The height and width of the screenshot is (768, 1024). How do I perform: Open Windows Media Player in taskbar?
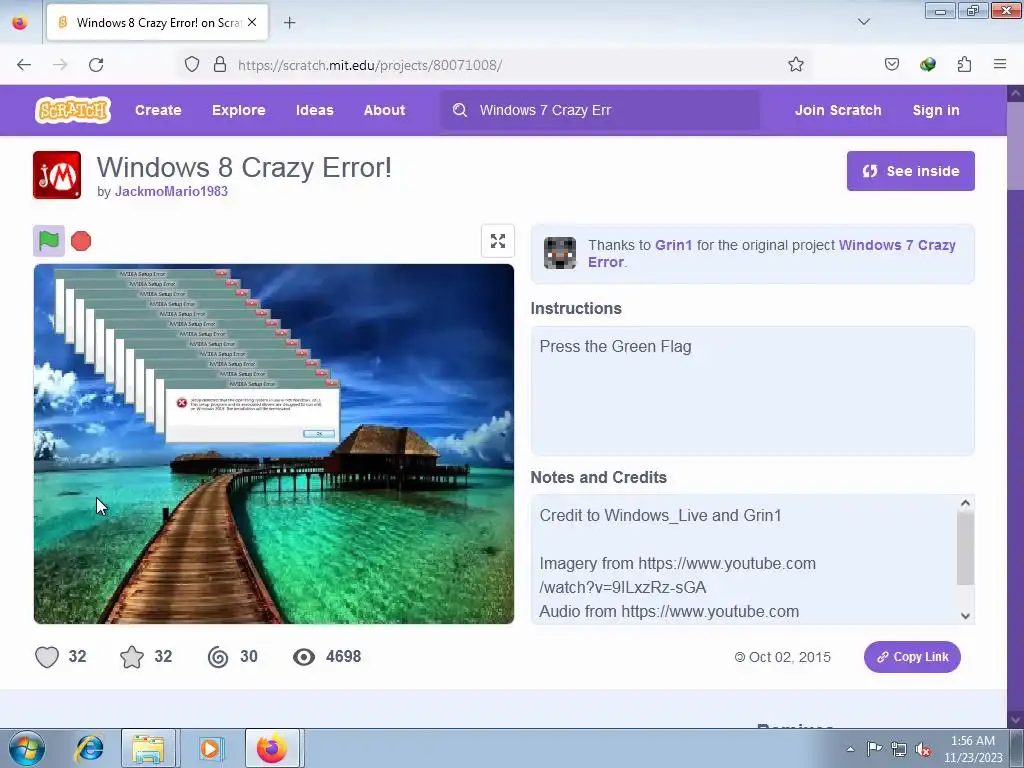(210, 748)
